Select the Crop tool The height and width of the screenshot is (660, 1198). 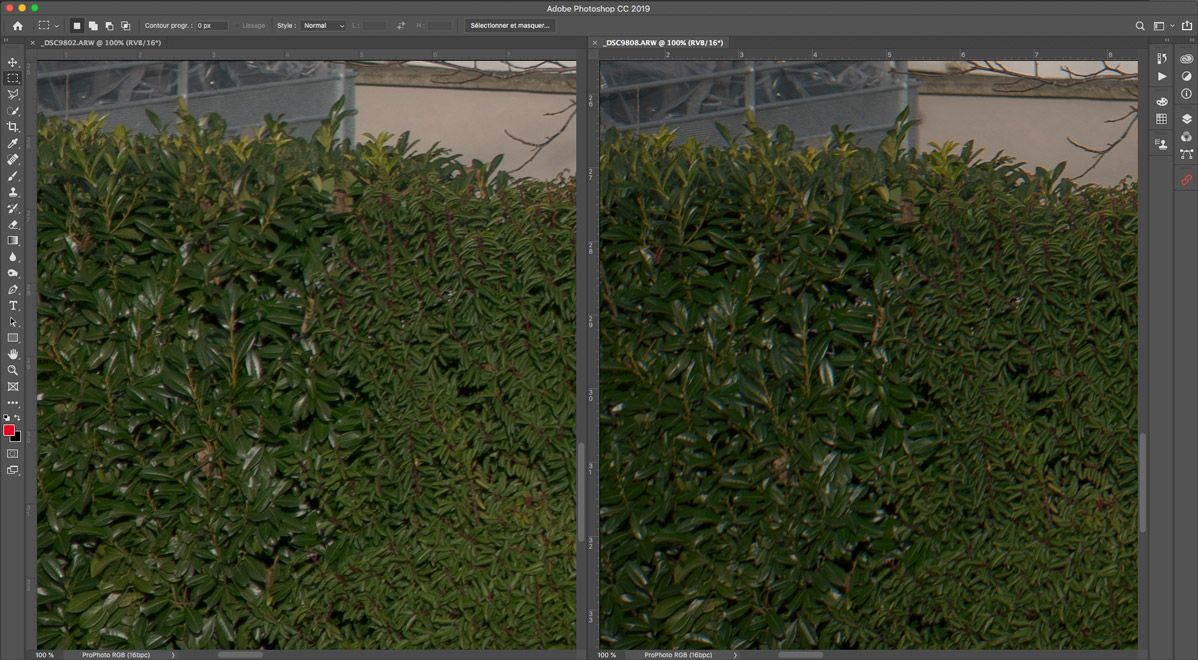(13, 127)
